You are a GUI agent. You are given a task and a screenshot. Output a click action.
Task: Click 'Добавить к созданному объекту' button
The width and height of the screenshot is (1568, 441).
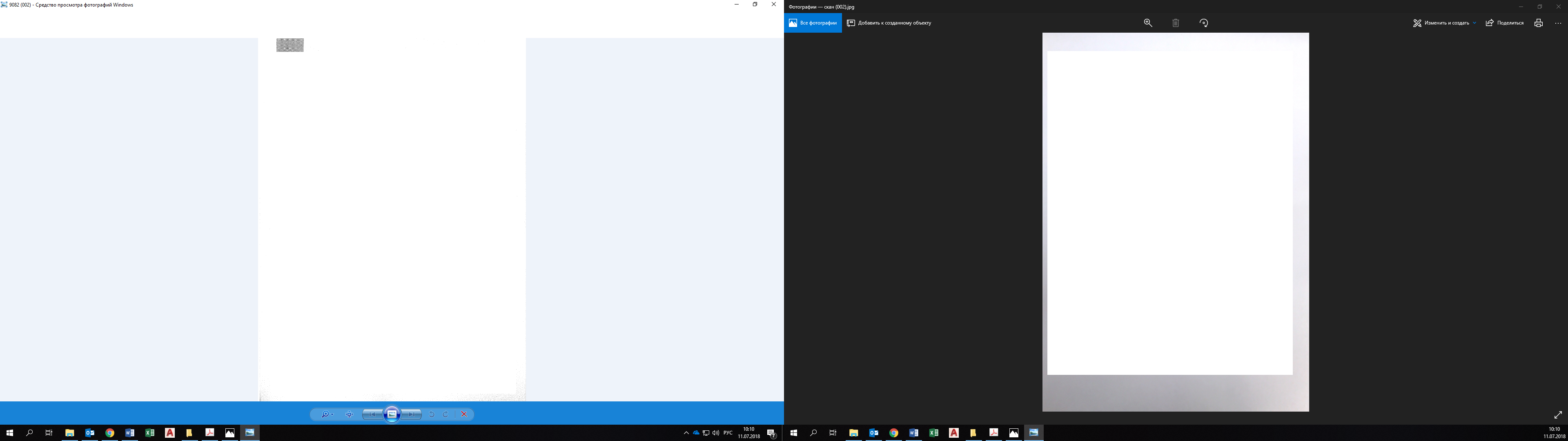pos(889,23)
